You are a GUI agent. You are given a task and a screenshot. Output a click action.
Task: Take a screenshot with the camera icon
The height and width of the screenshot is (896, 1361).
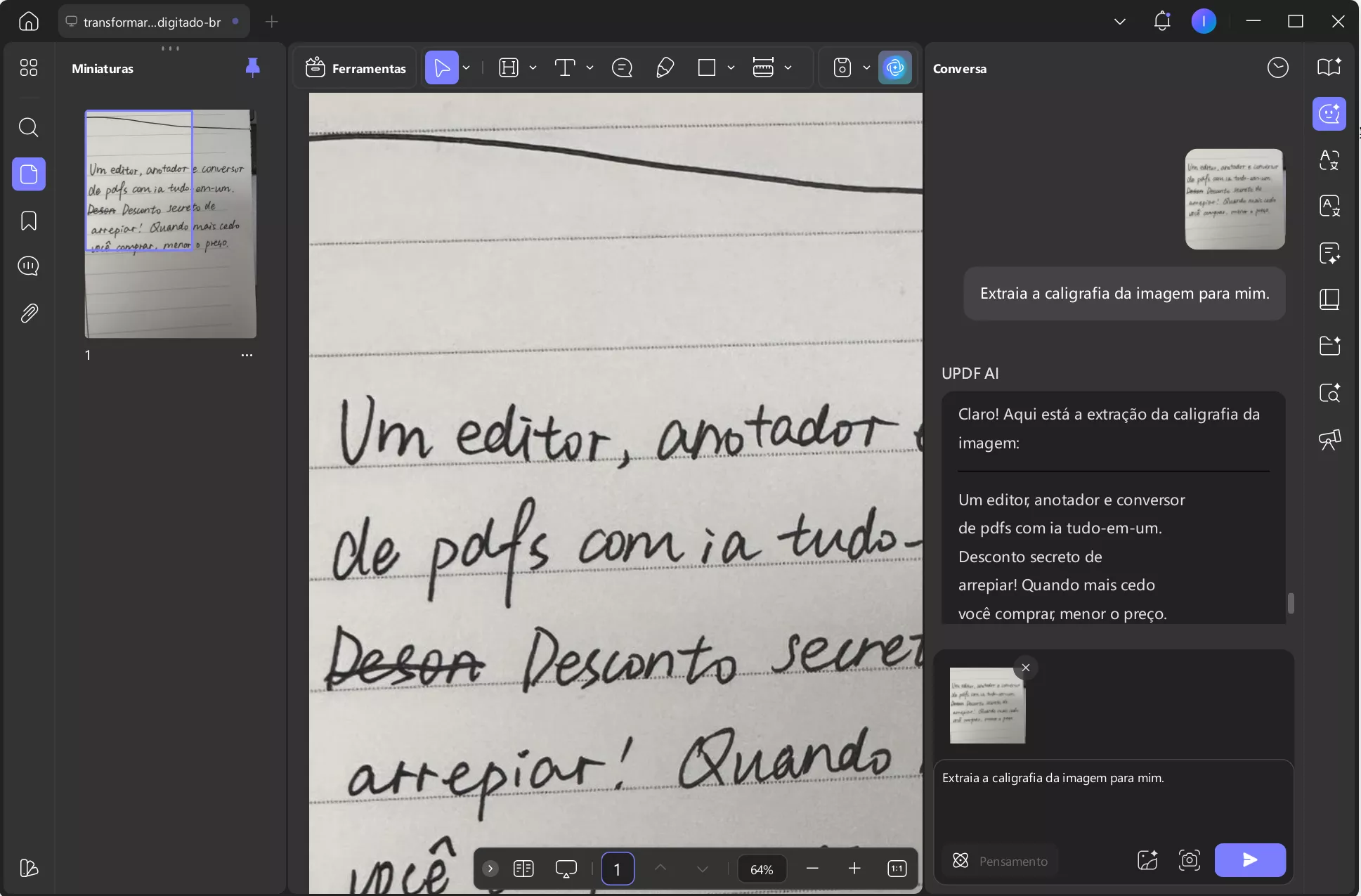tap(1189, 860)
